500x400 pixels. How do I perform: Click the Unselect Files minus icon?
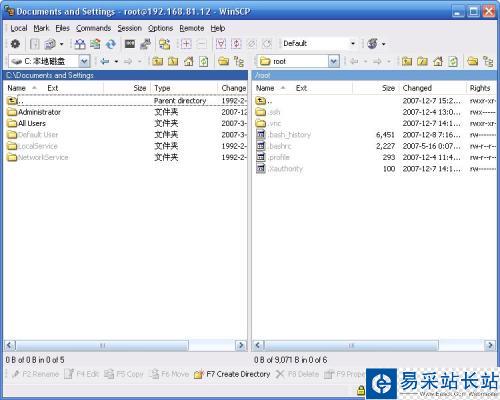coord(201,44)
